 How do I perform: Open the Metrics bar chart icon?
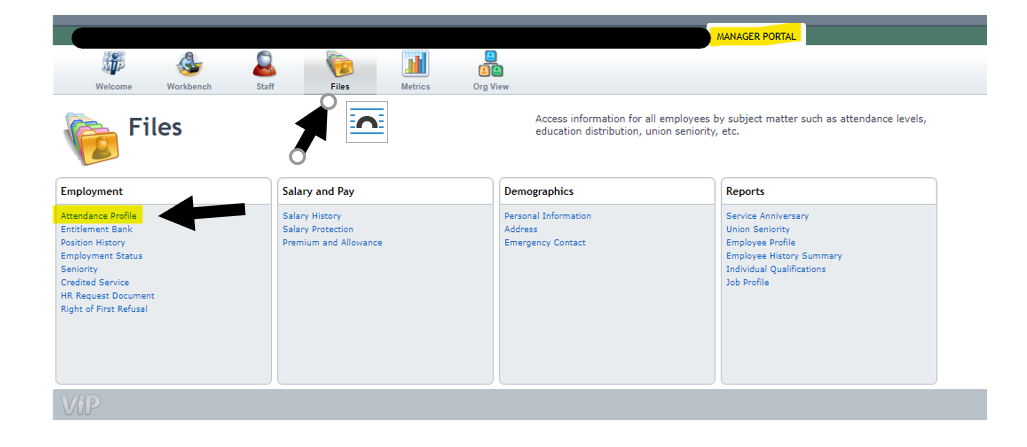coord(415,65)
